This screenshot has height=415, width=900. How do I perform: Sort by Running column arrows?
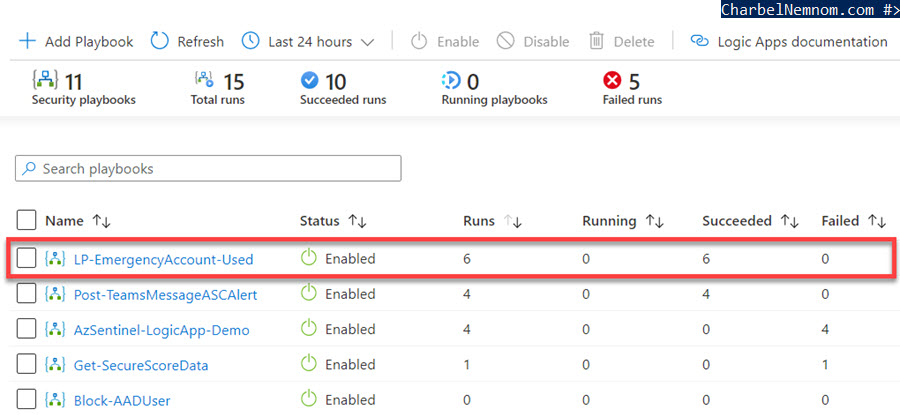654,222
